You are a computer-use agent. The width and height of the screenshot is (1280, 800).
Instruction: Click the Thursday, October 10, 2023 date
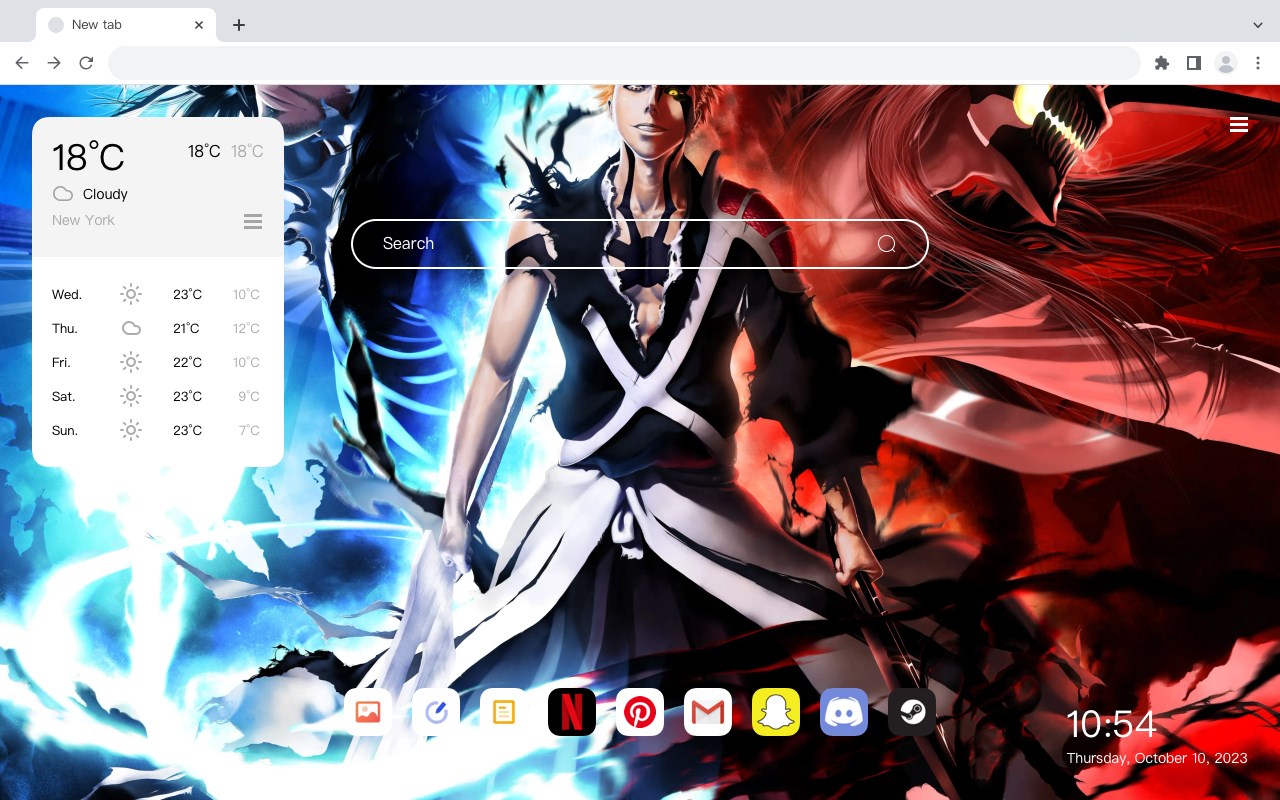coord(1157,758)
